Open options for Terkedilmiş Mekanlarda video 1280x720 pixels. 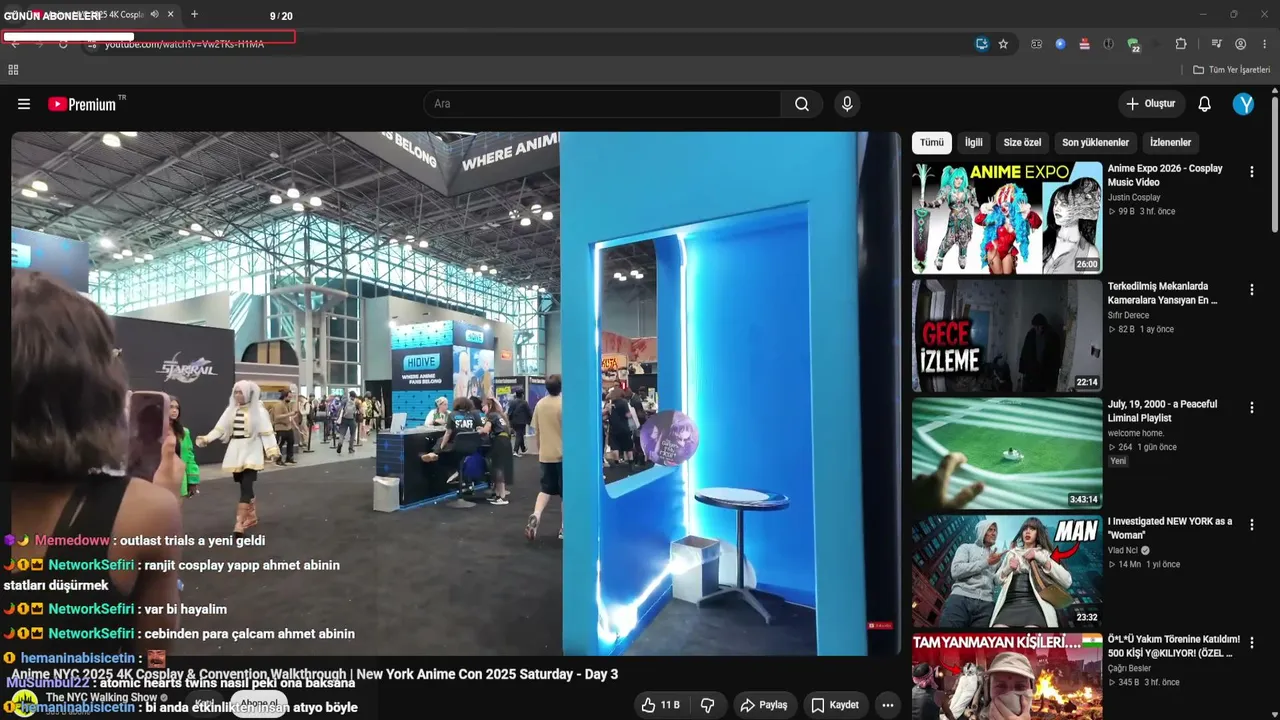(1251, 290)
